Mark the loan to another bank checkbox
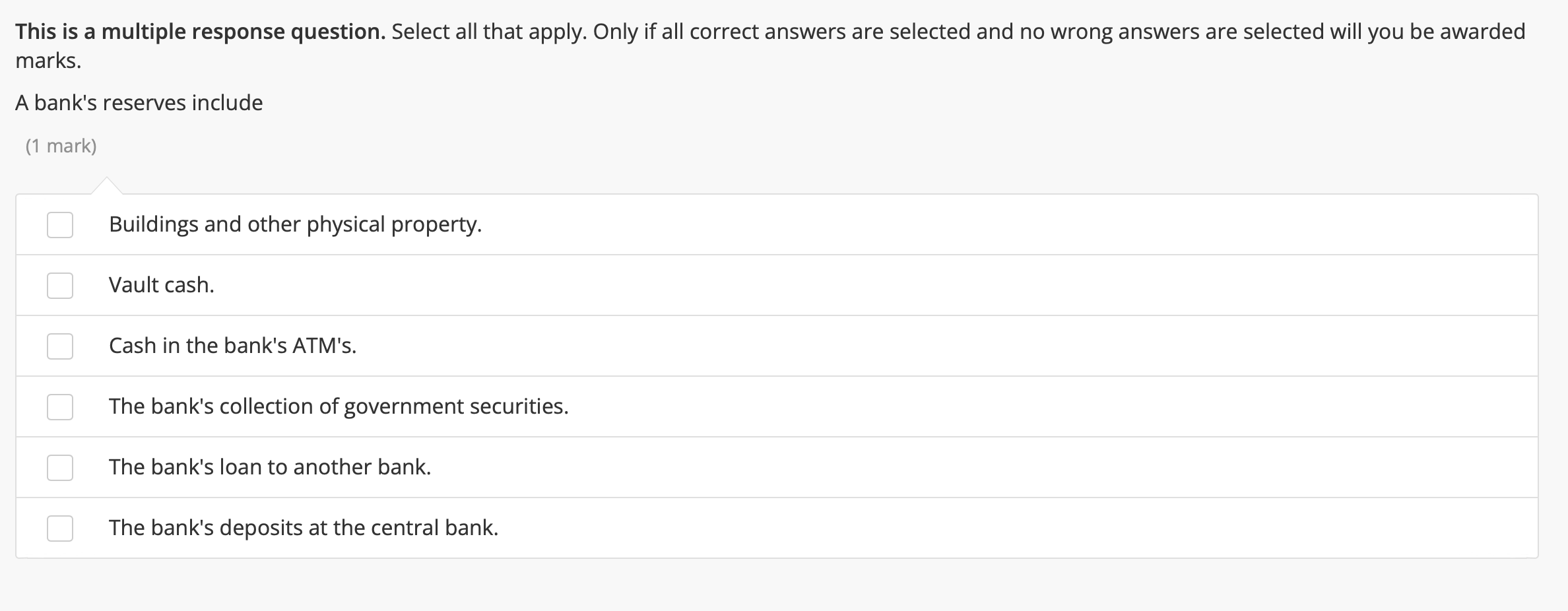The width and height of the screenshot is (1568, 611). (60, 468)
